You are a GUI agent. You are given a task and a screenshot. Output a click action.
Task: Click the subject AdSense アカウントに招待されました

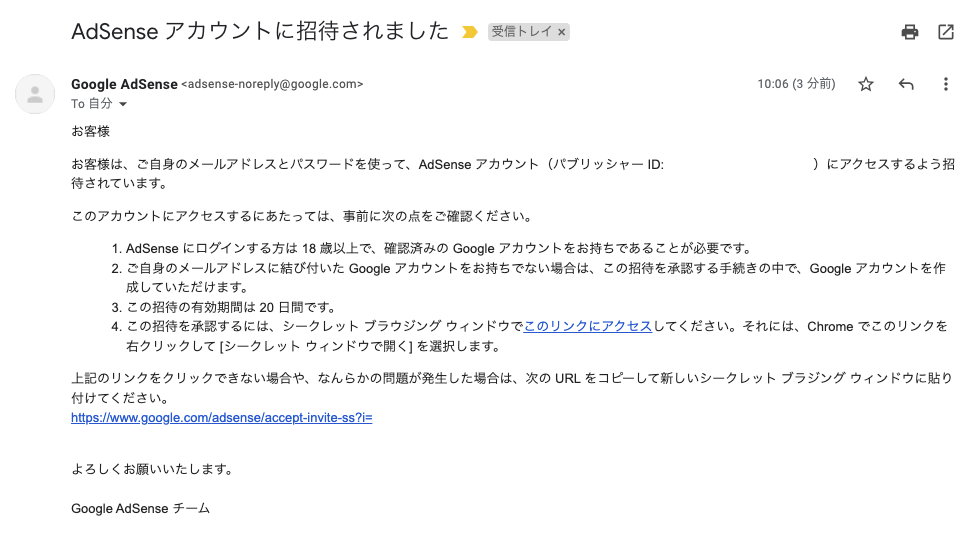click(x=260, y=31)
